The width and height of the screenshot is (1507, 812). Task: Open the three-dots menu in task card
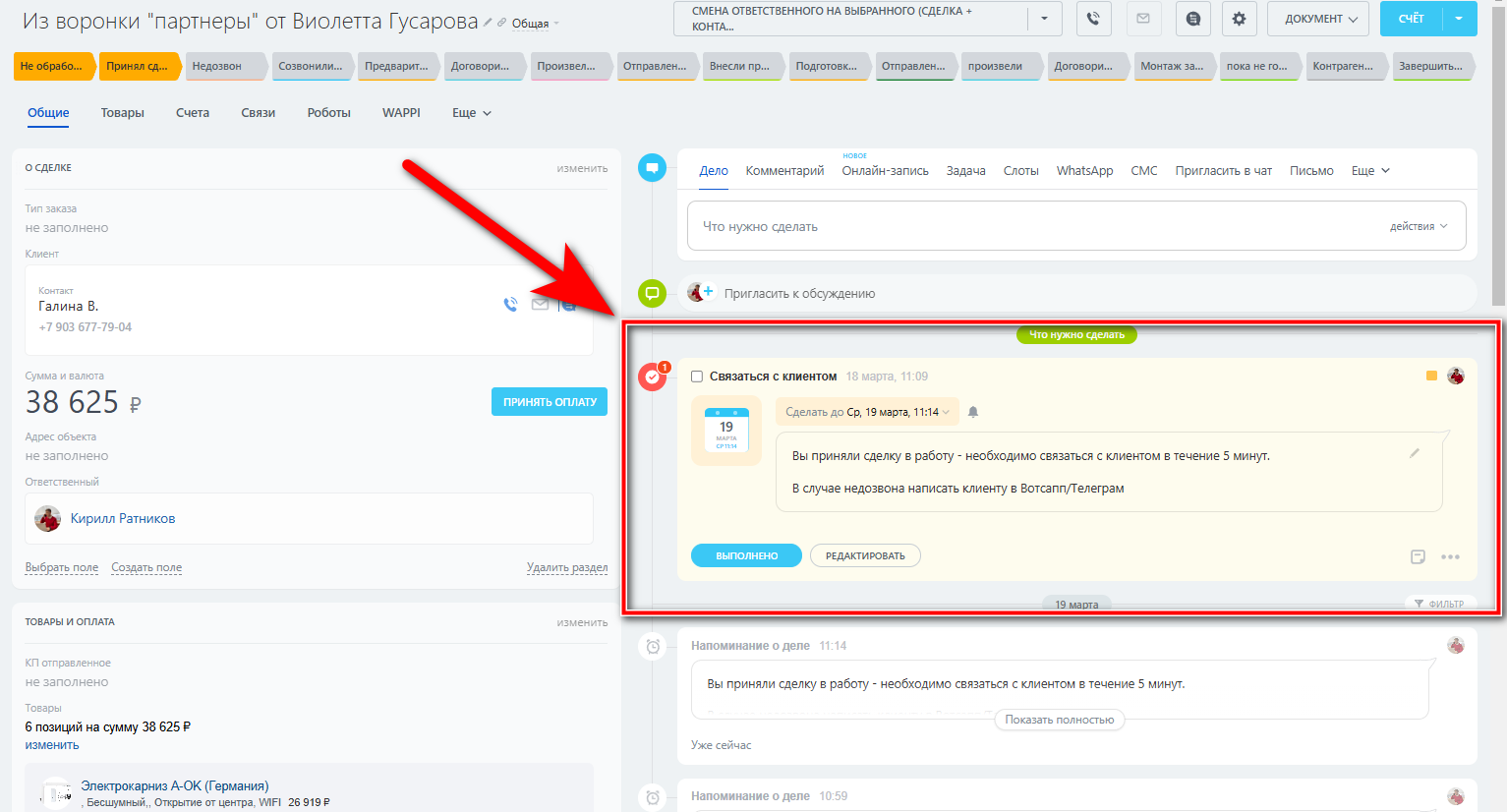pyautogui.click(x=1450, y=556)
